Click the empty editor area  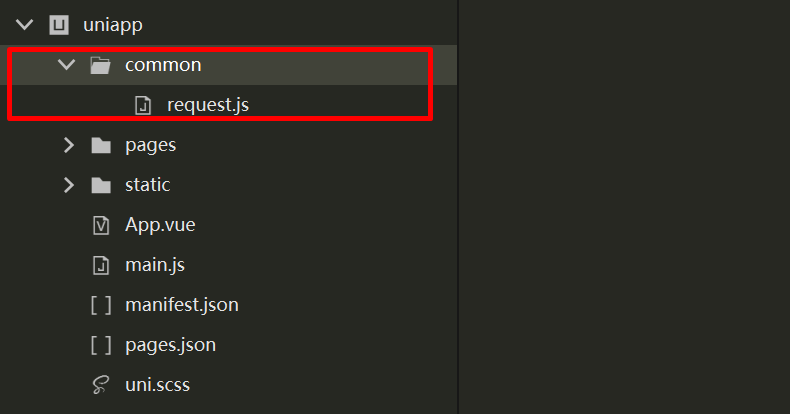click(x=620, y=220)
